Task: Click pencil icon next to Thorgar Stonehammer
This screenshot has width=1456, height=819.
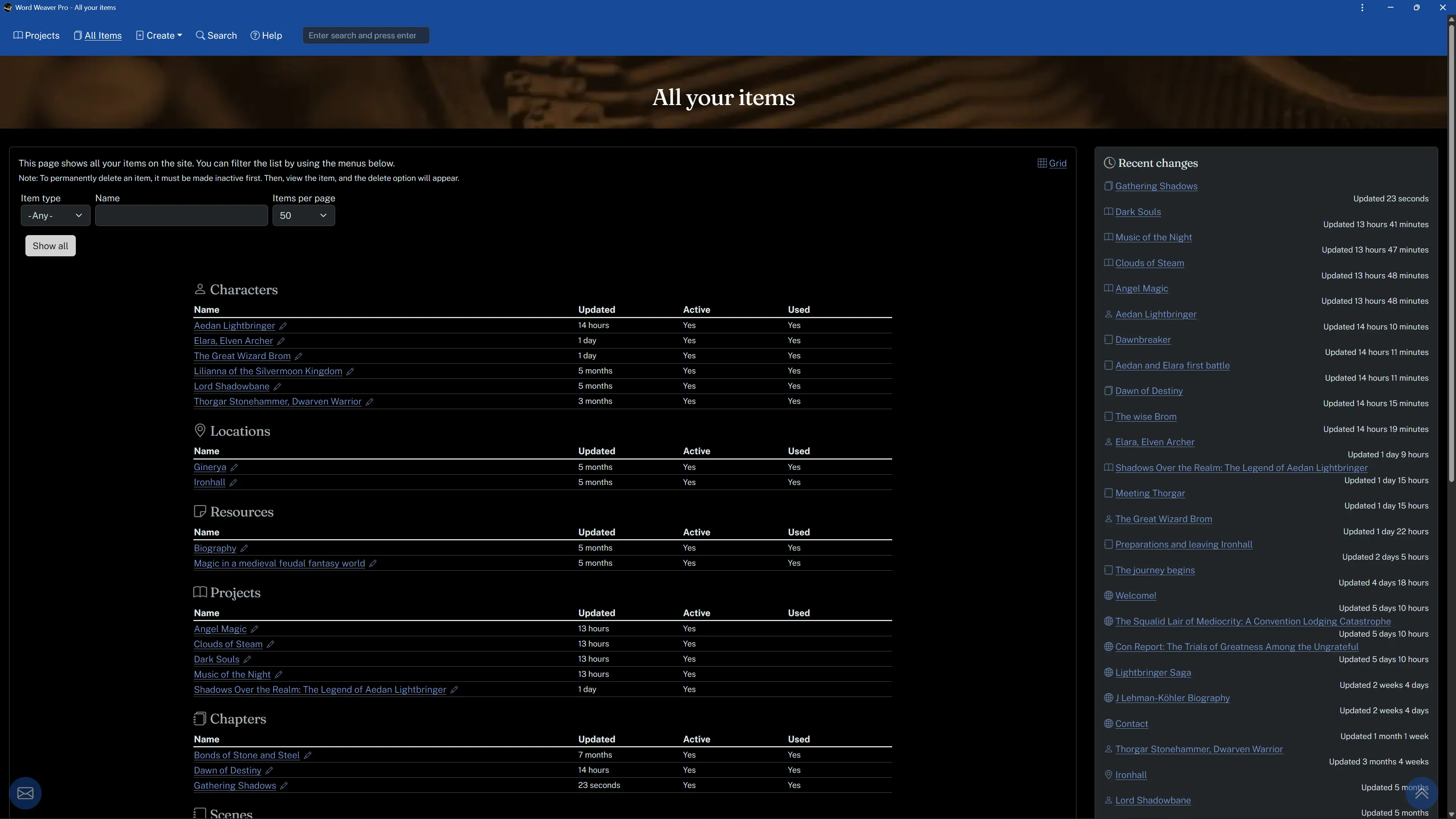Action: [x=370, y=402]
